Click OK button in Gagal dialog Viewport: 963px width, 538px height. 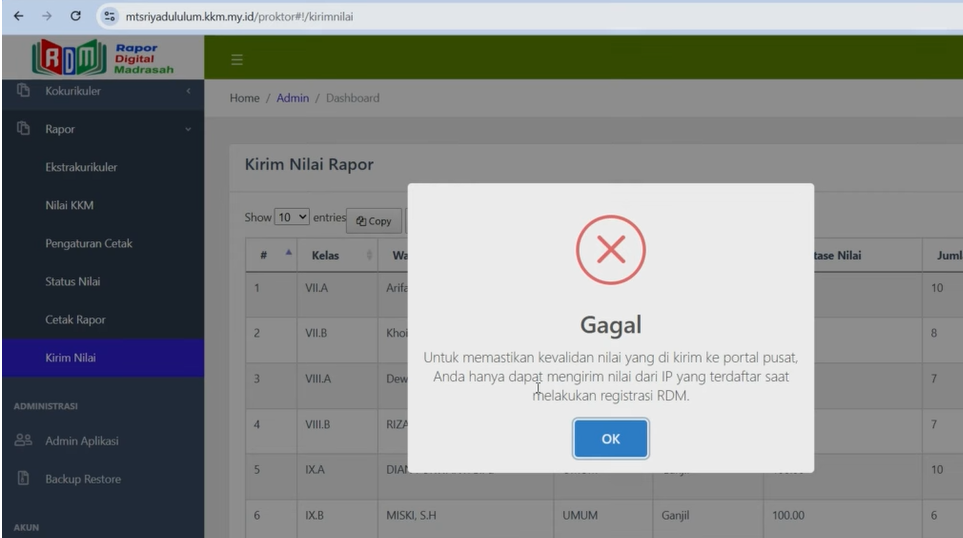coord(610,438)
